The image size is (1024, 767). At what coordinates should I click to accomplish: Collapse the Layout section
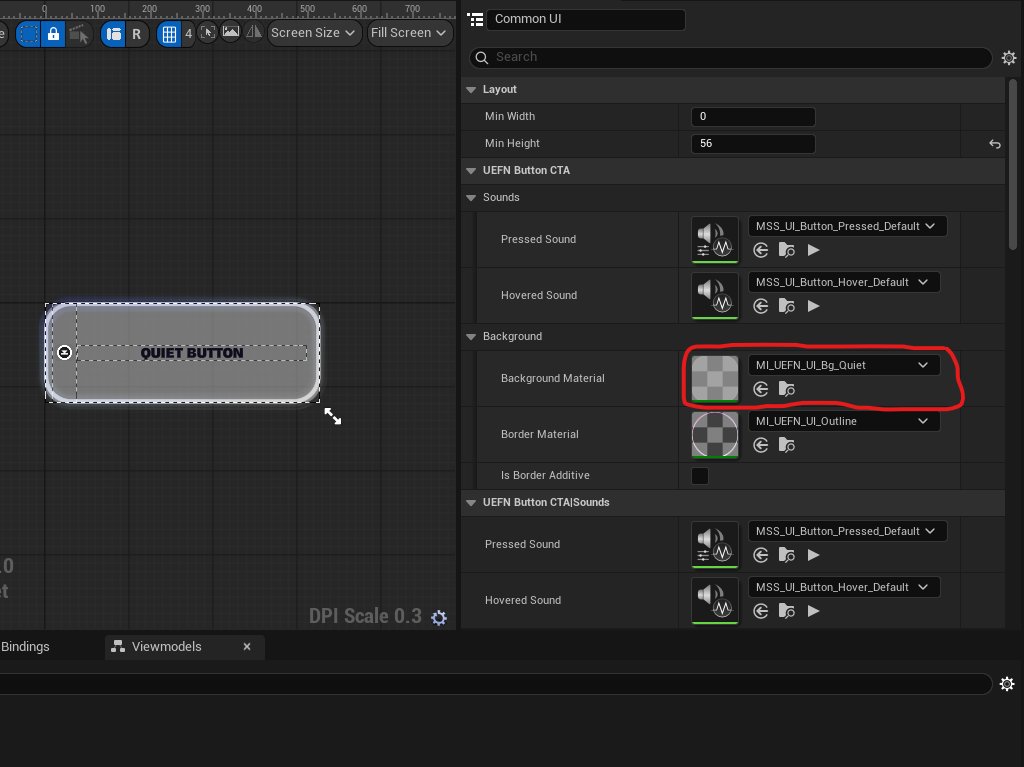(471, 90)
